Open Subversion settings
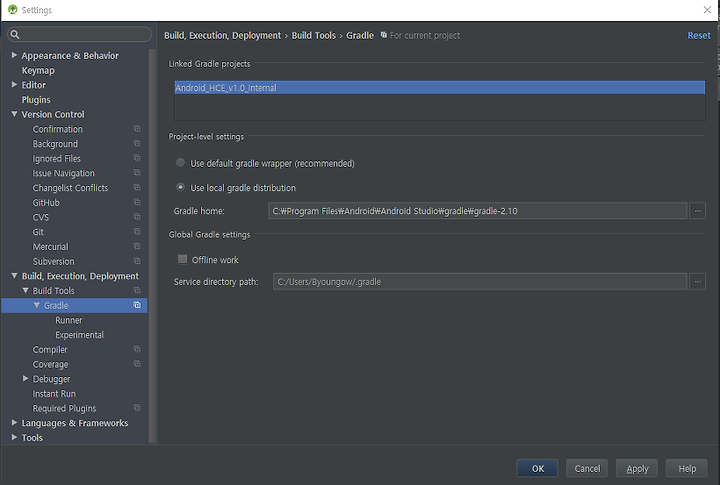 53,261
